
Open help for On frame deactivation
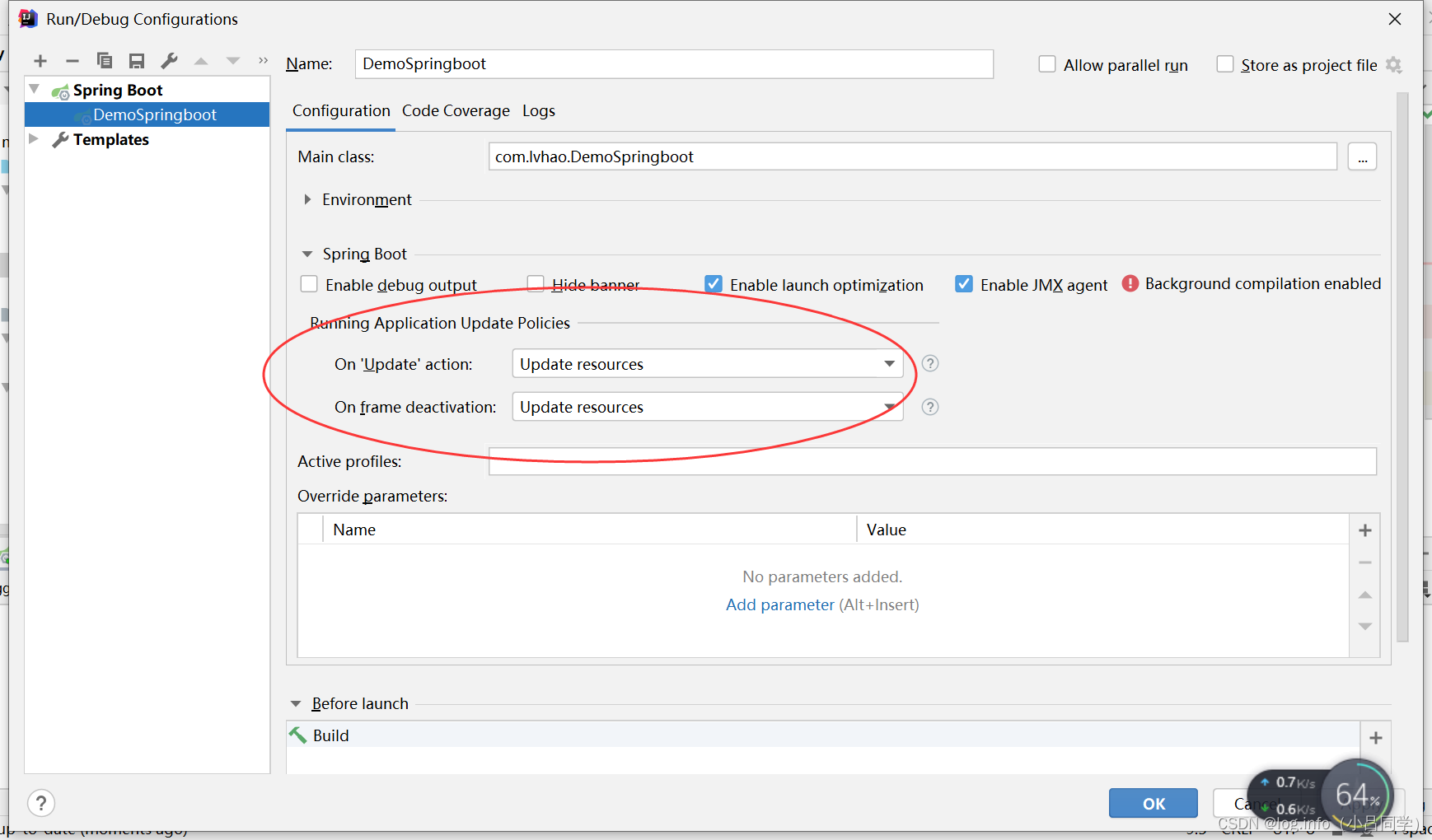(930, 407)
